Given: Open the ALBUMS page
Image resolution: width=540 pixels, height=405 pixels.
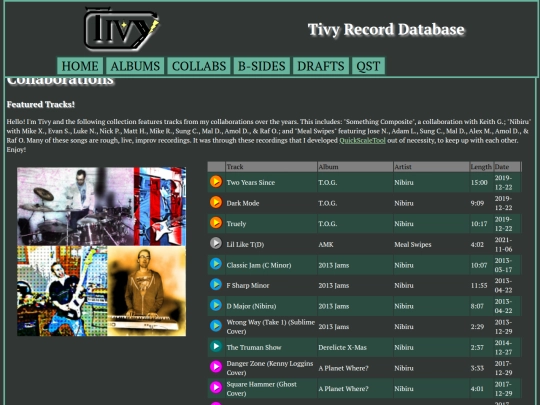Looking at the screenshot, I should coord(135,66).
